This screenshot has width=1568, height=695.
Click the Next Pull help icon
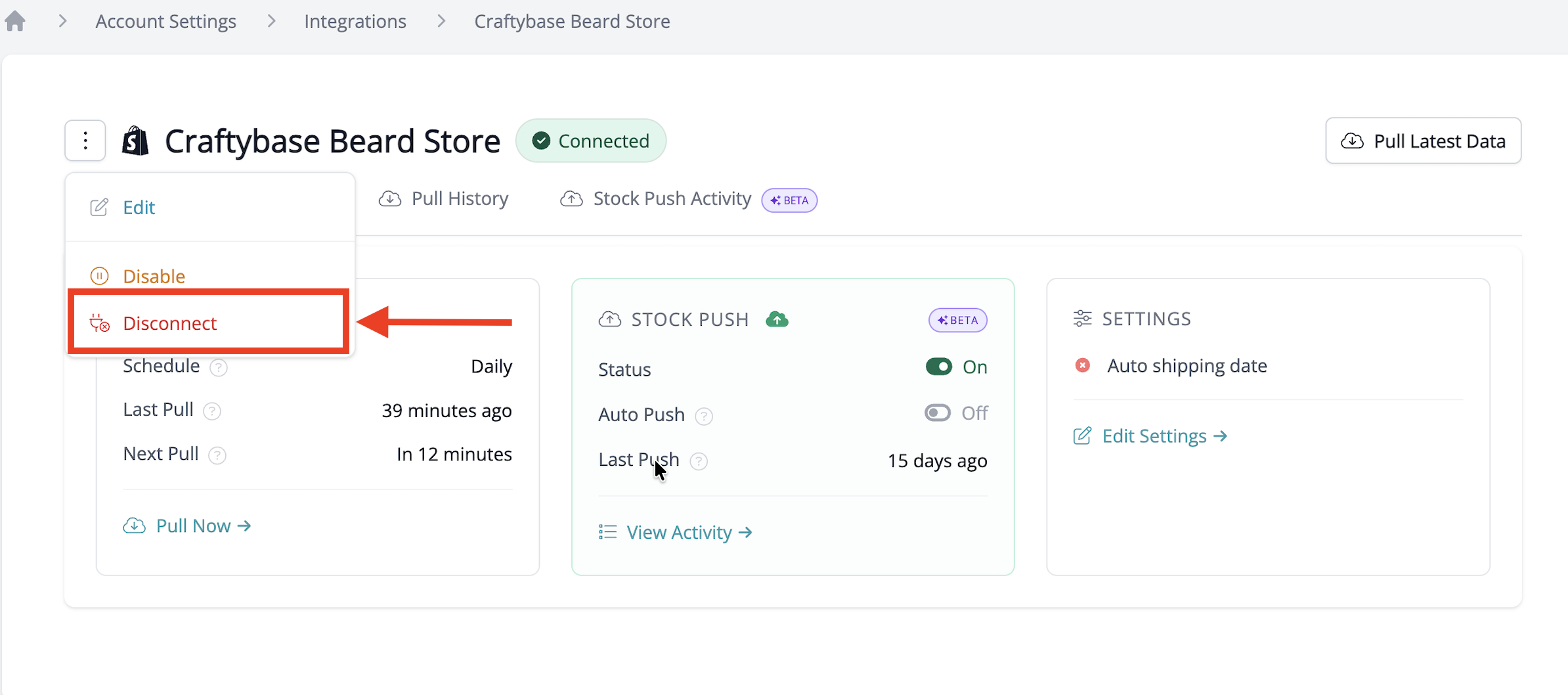point(217,455)
